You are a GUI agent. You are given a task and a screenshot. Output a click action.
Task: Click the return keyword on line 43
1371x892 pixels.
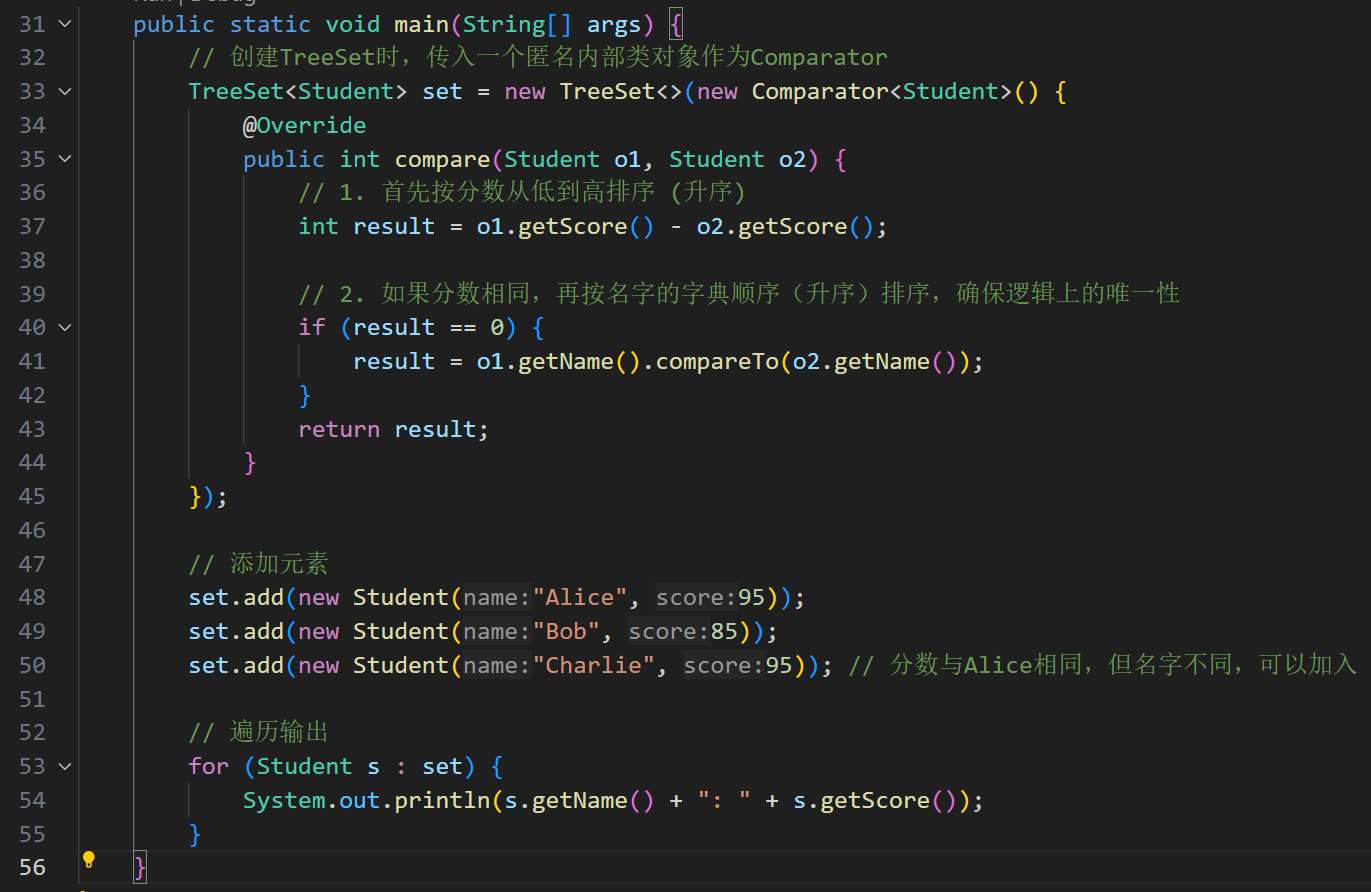tap(339, 430)
